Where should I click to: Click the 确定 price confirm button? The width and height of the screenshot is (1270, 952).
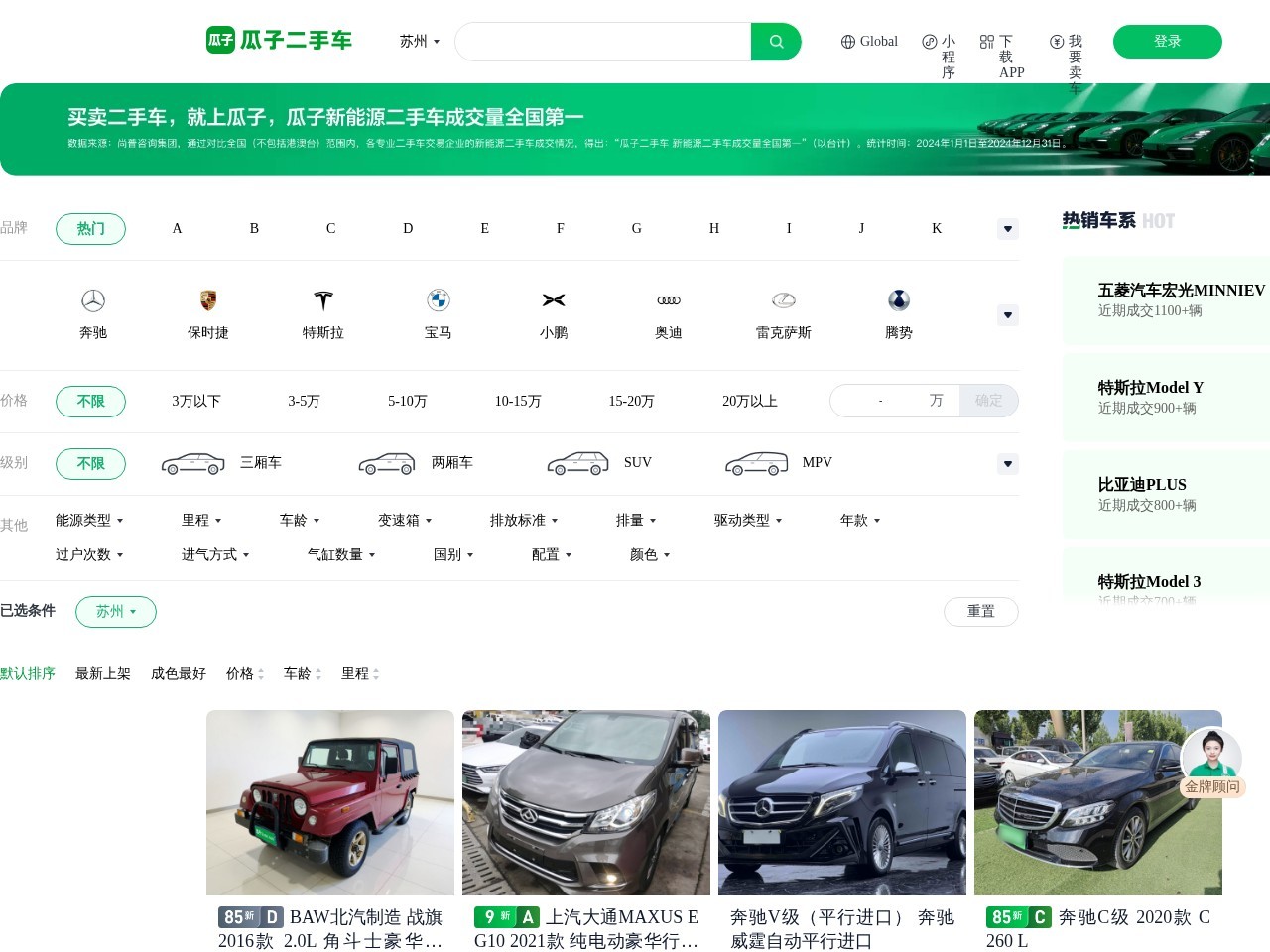click(989, 401)
